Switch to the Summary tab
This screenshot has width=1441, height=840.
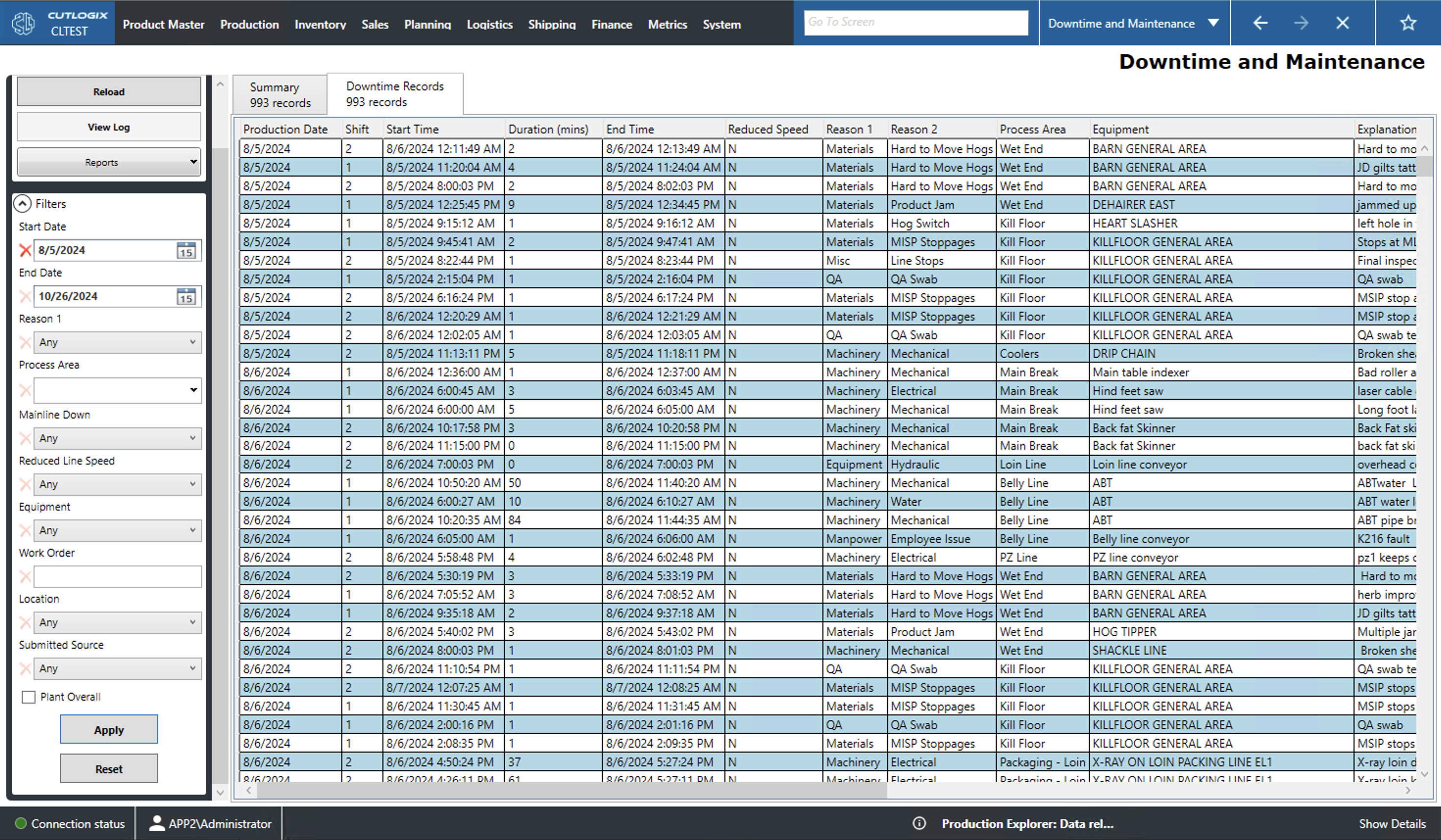[x=279, y=95]
